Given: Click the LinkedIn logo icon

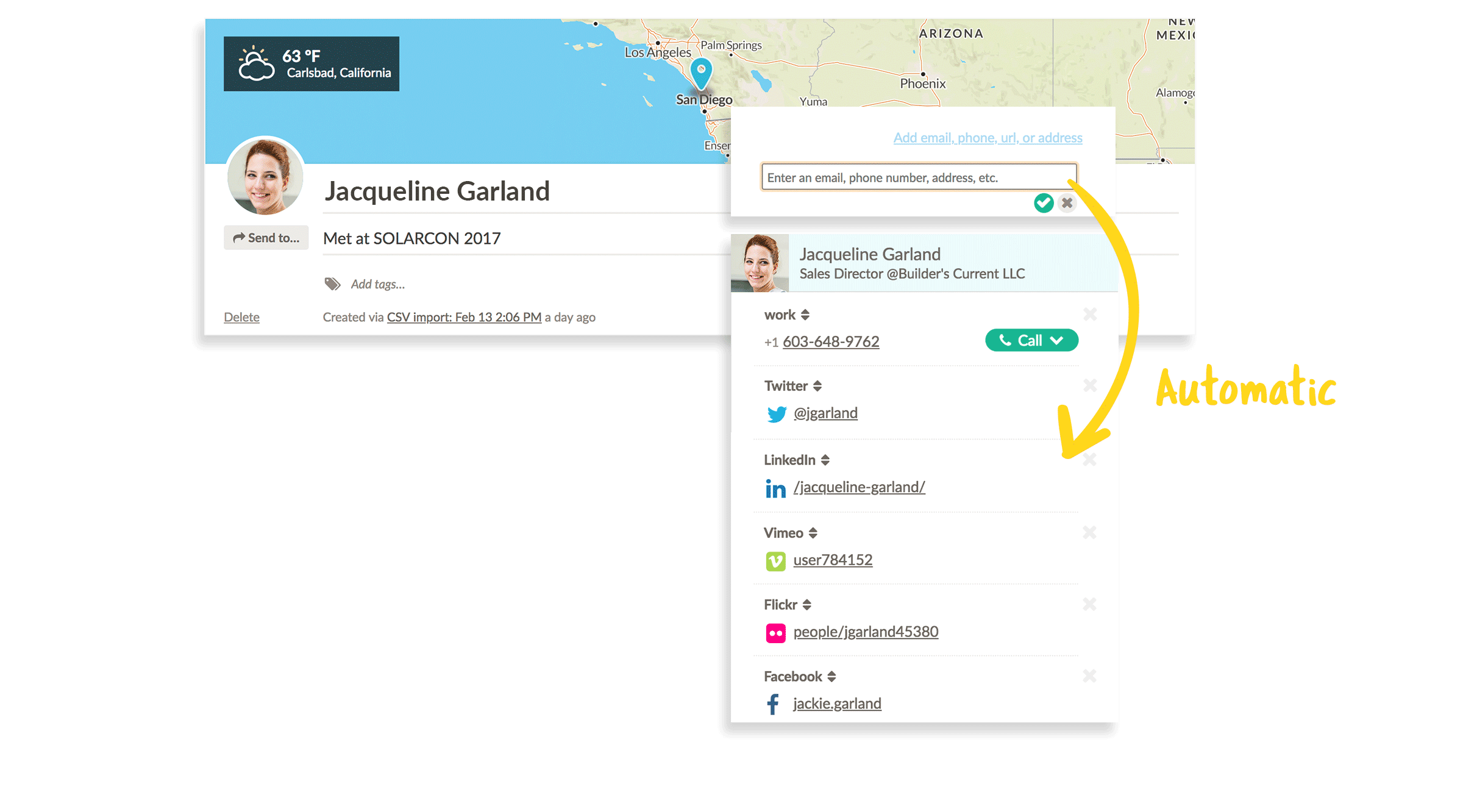Looking at the screenshot, I should (775, 488).
